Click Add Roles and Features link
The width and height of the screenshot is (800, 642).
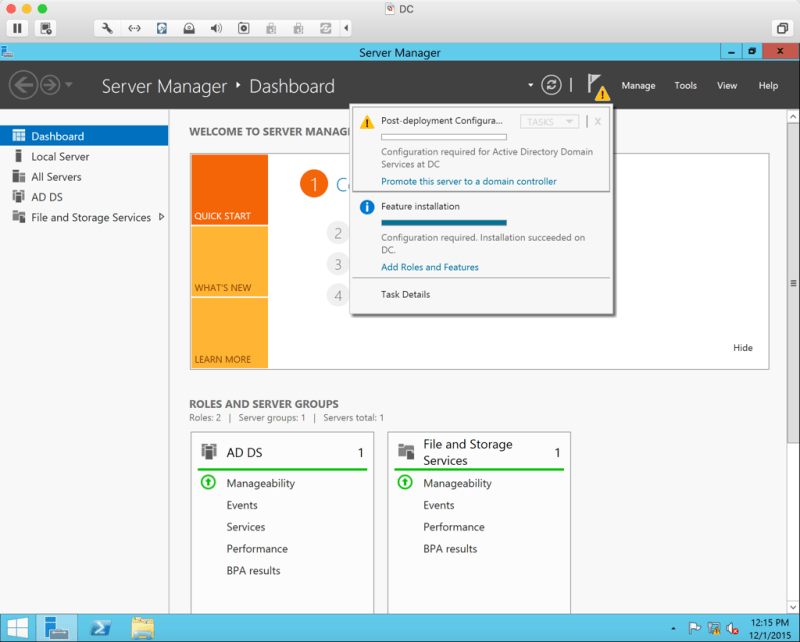(x=429, y=267)
